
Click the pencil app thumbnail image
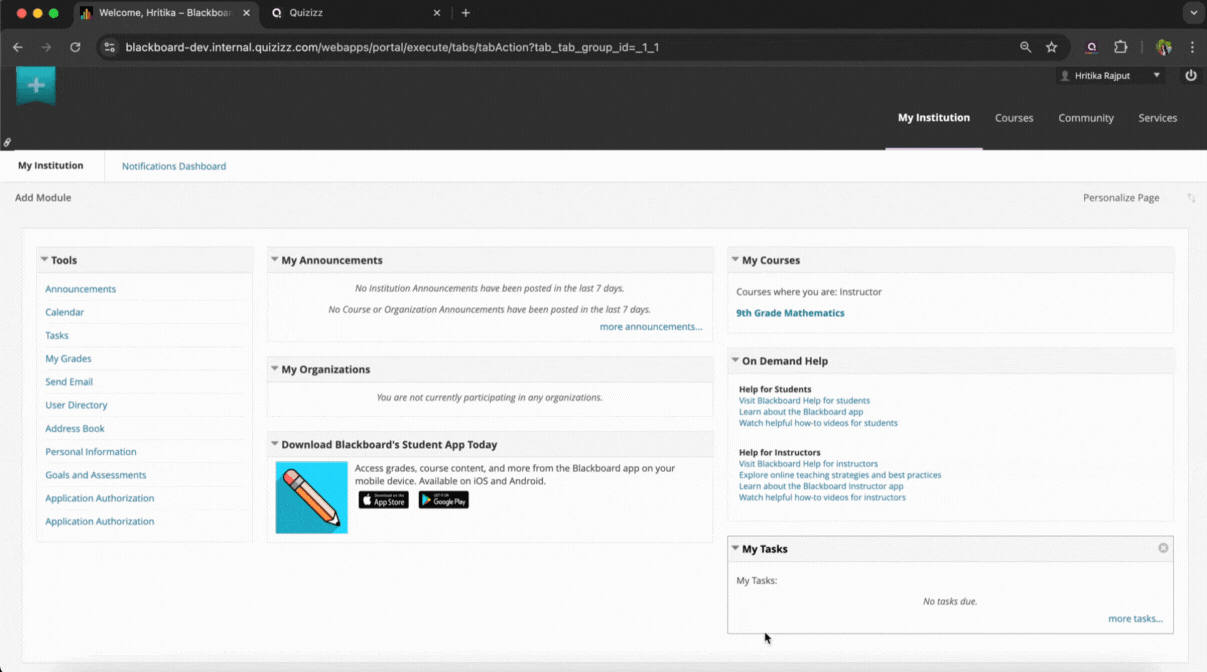pyautogui.click(x=312, y=497)
